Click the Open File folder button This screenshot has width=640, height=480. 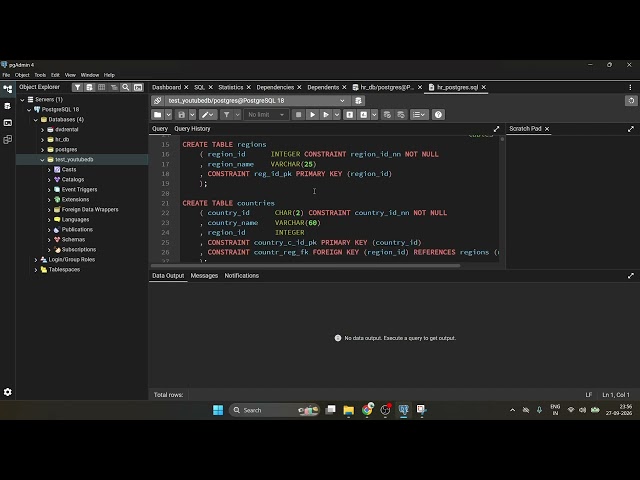(x=158, y=115)
